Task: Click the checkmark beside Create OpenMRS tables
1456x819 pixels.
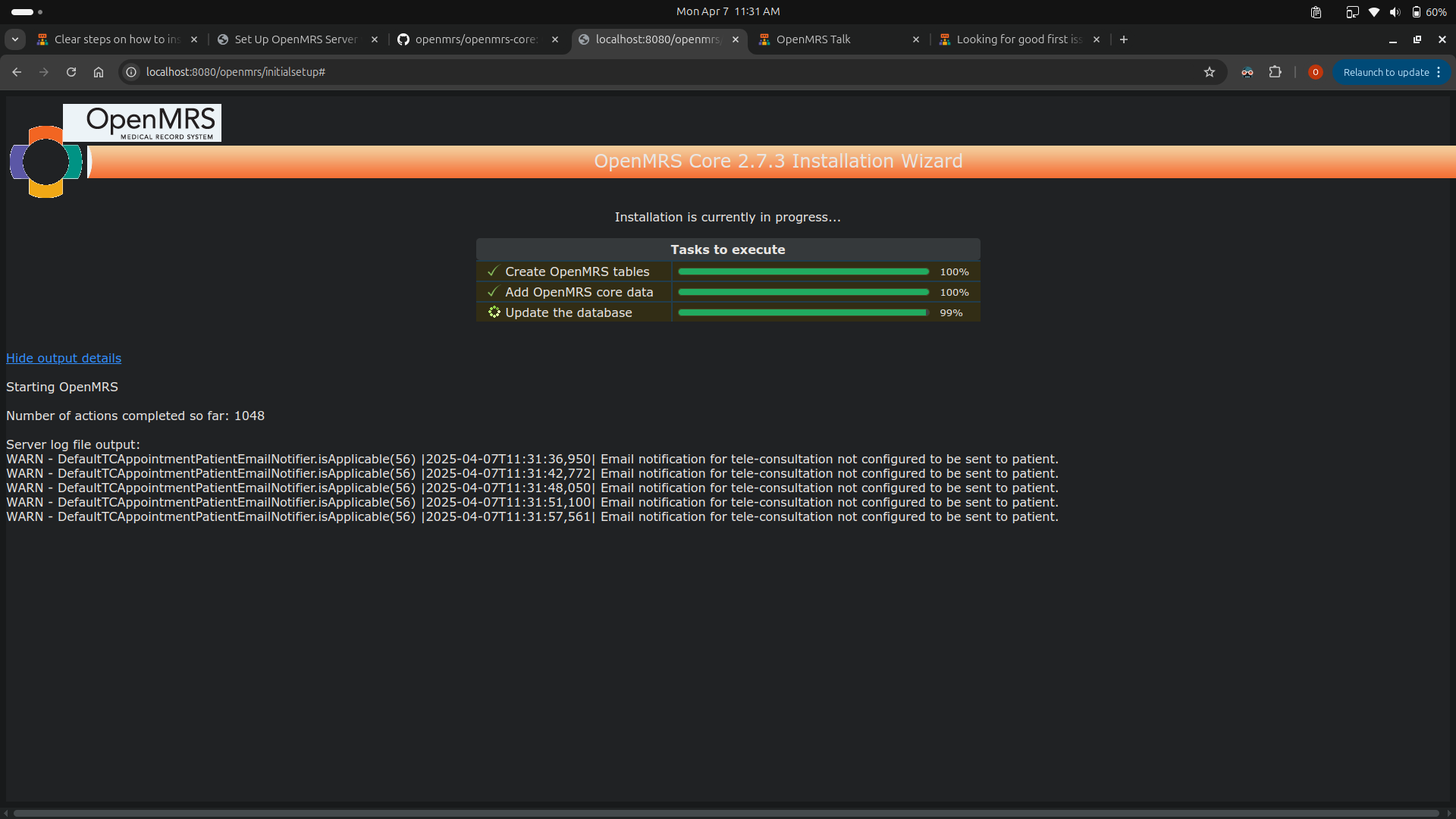Action: pyautogui.click(x=493, y=271)
